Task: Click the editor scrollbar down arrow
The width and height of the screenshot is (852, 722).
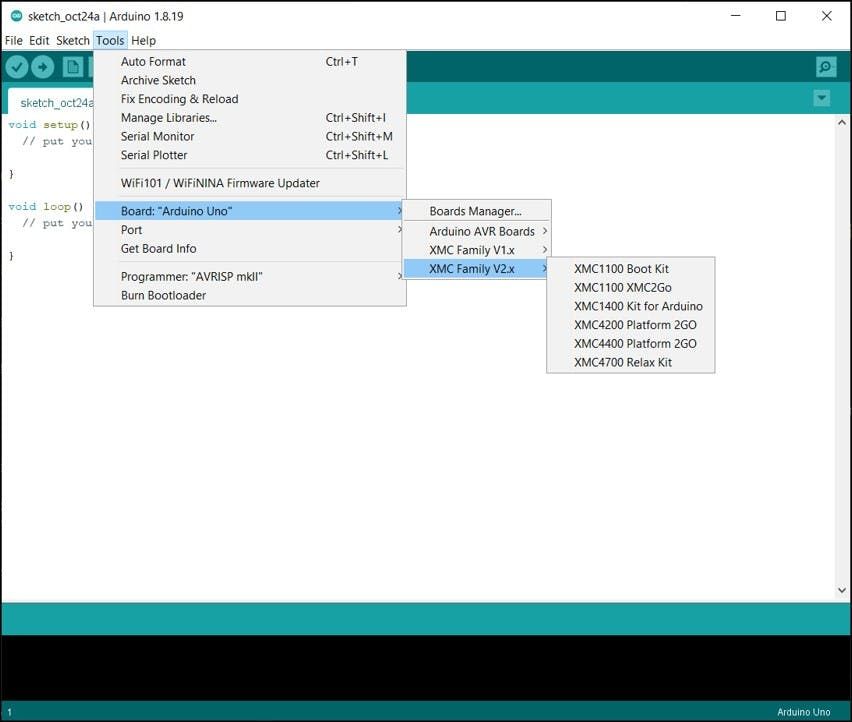Action: click(x=841, y=589)
